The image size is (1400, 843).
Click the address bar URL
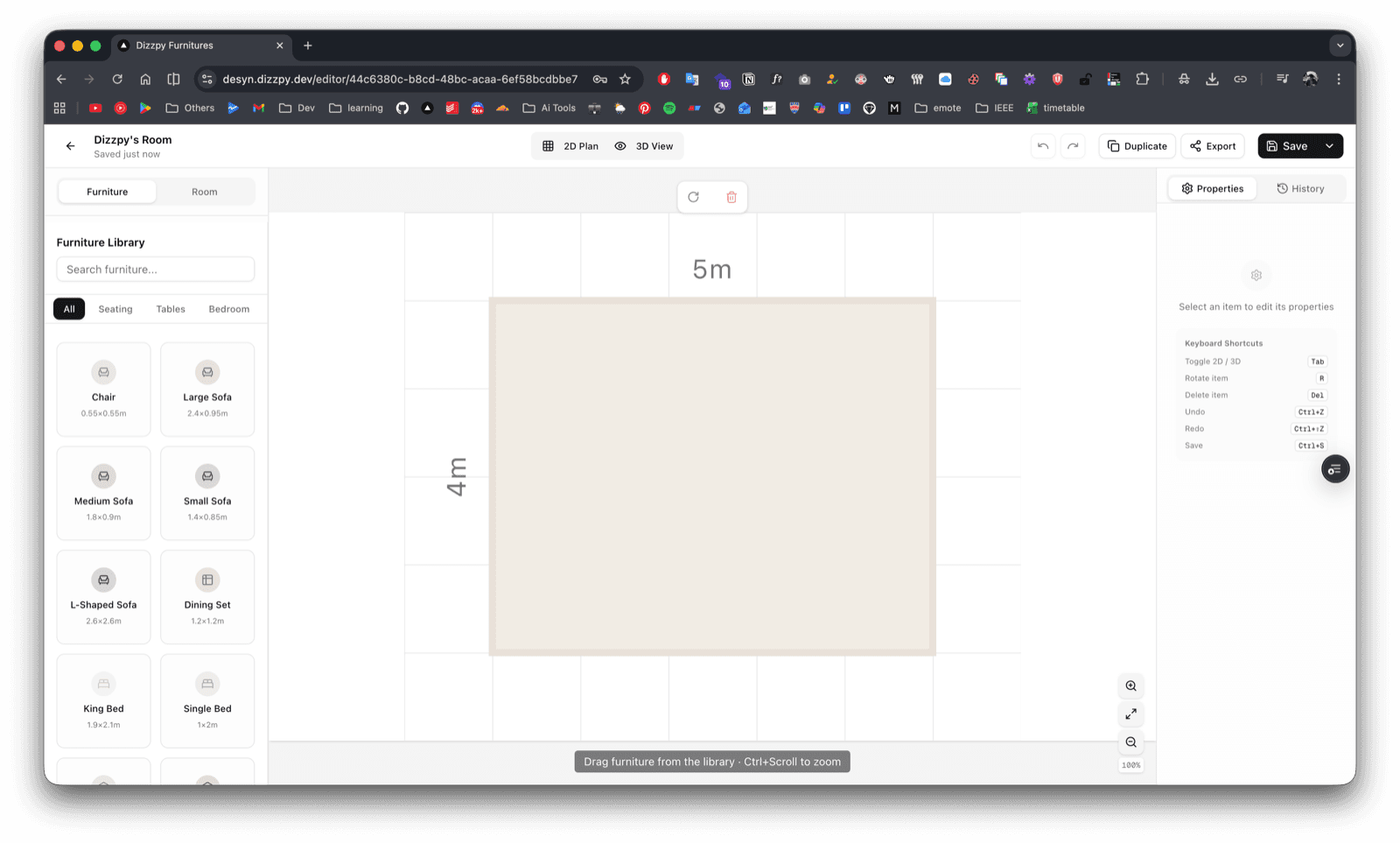(400, 79)
